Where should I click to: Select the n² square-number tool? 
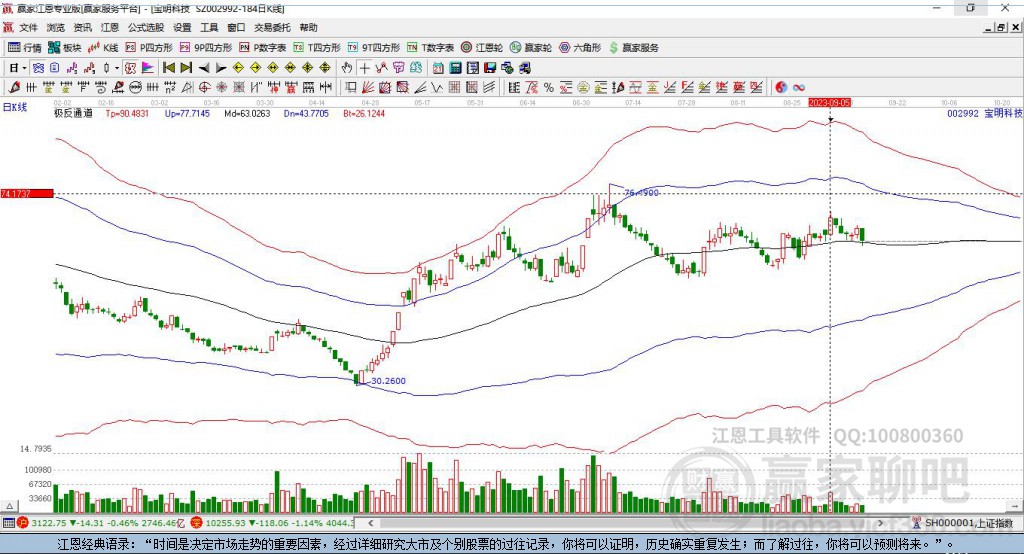[170, 87]
